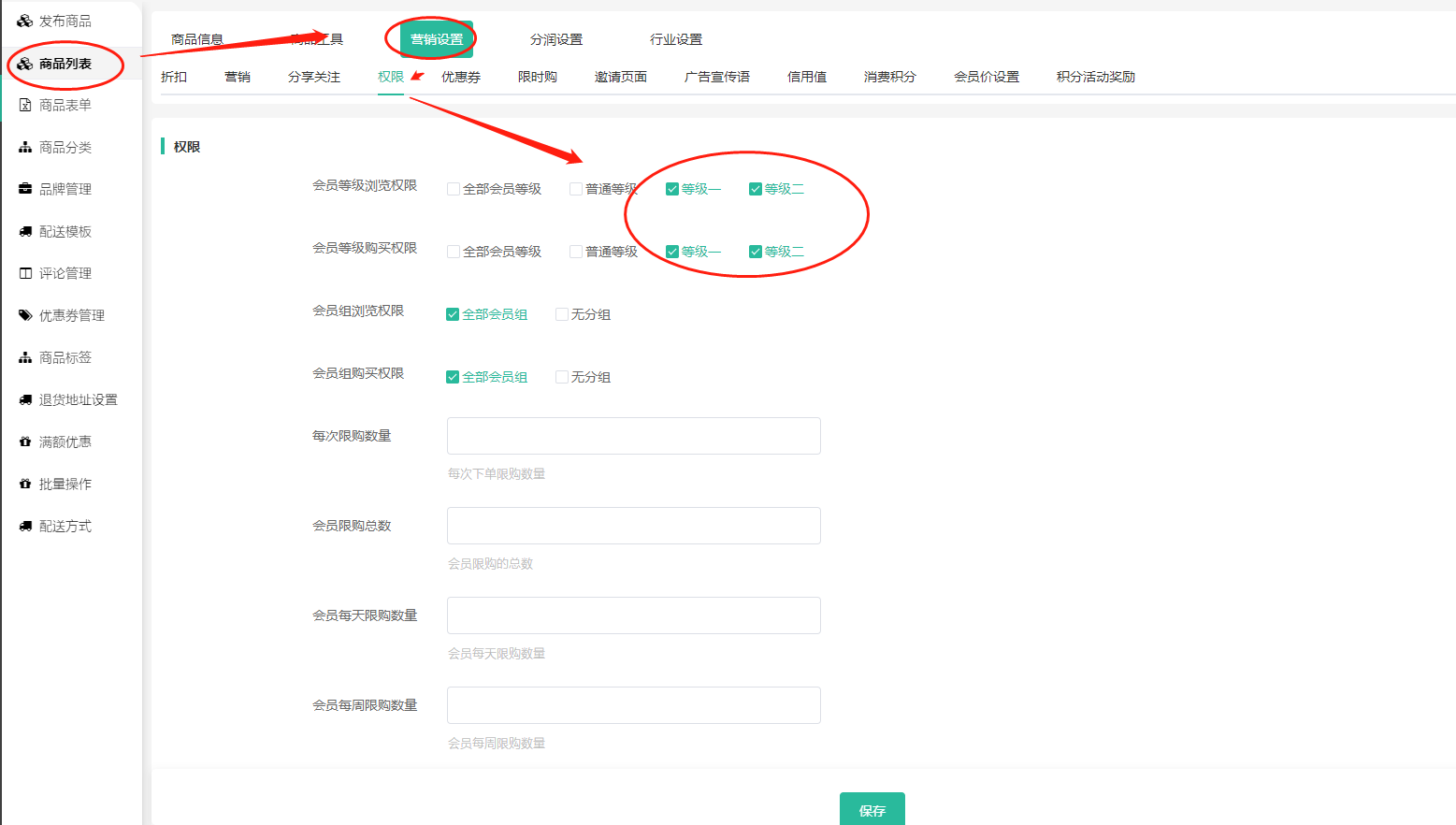Click the 配送模板 truck icon
1456x825 pixels.
25,231
